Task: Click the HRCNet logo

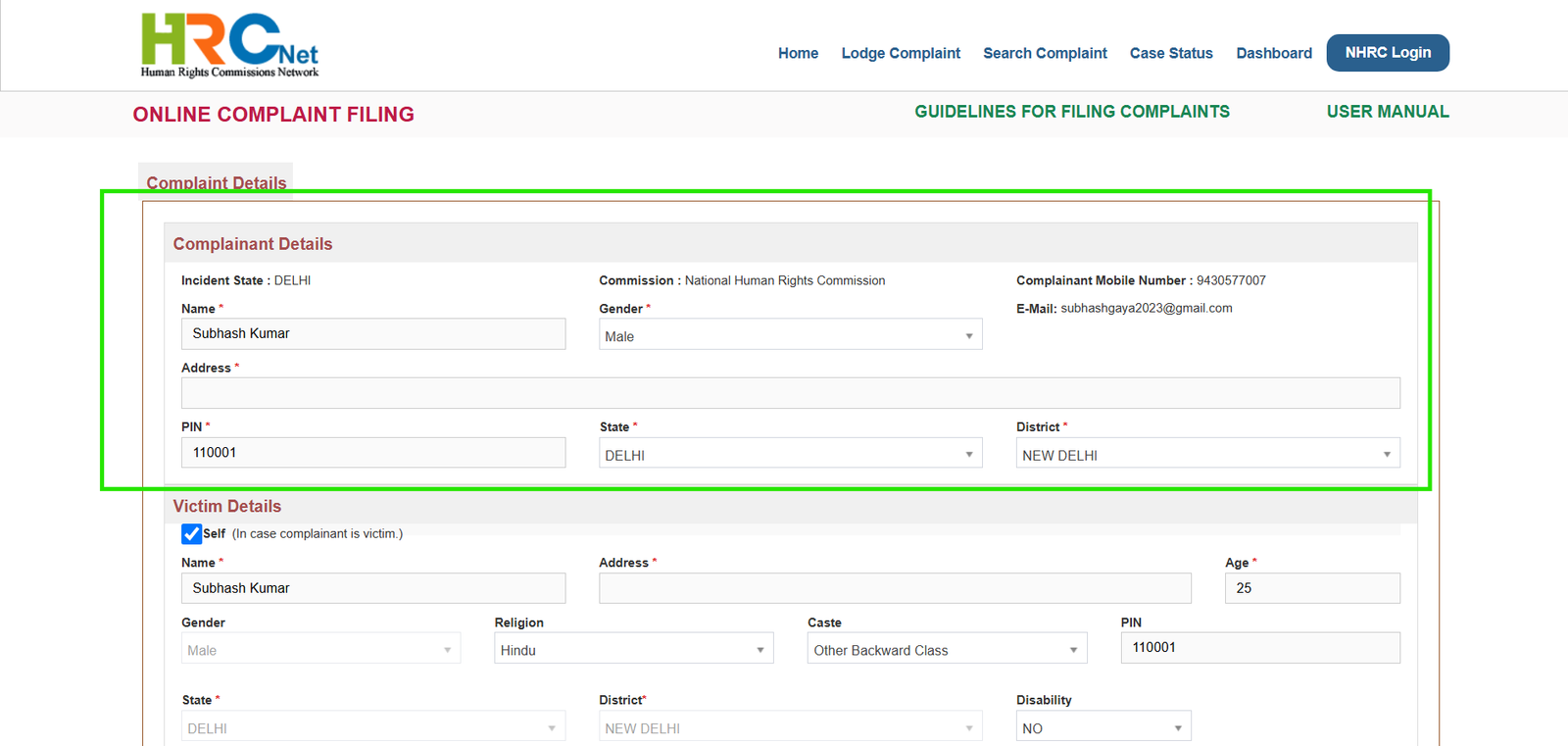Action: click(x=230, y=45)
